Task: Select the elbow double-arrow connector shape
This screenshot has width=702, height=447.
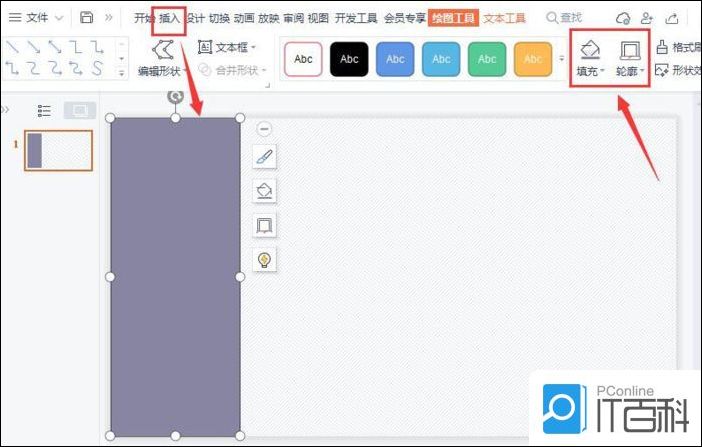Action: (13, 68)
